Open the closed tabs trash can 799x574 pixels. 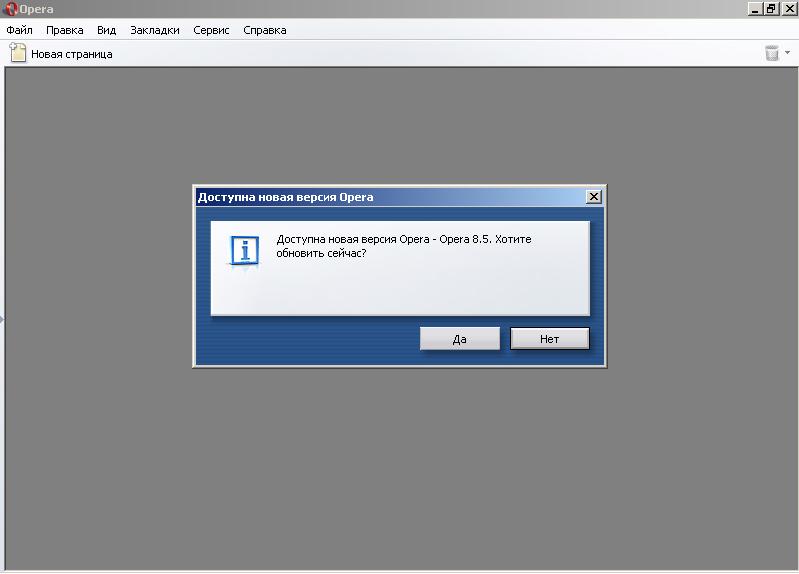(x=771, y=53)
